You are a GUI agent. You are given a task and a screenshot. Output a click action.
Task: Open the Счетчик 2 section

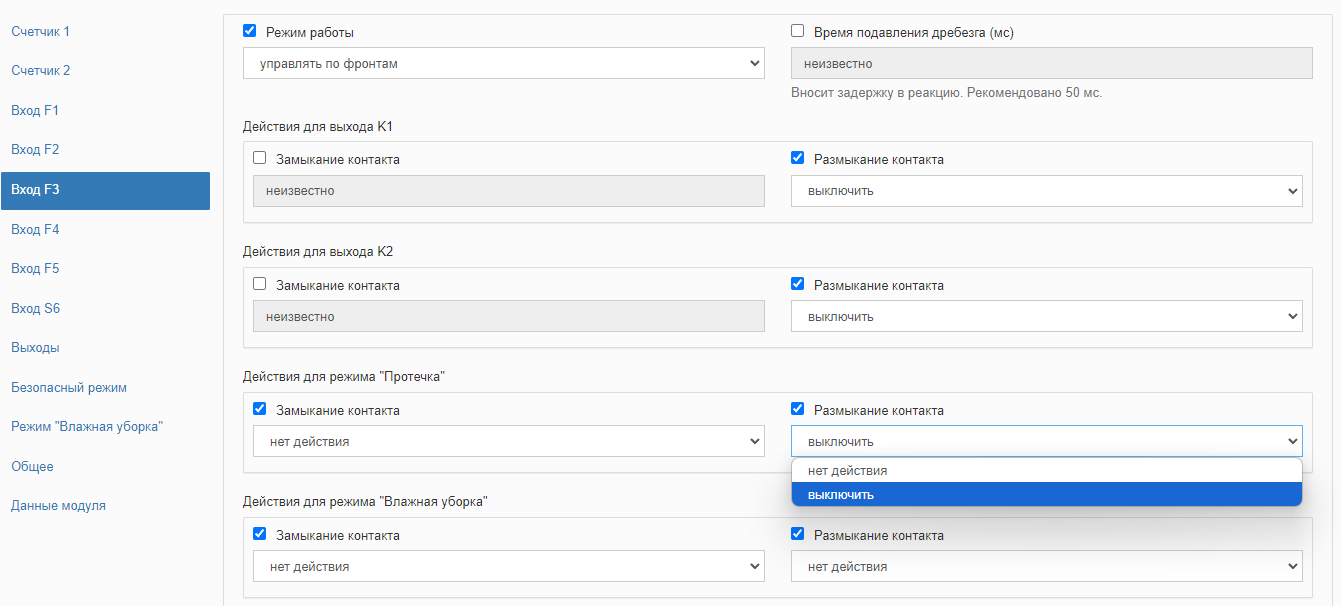(x=41, y=70)
